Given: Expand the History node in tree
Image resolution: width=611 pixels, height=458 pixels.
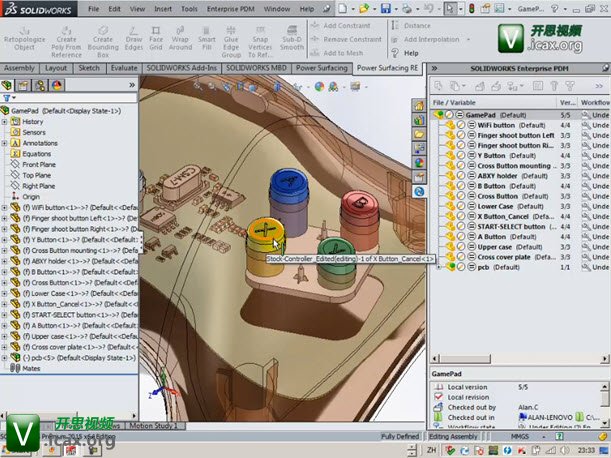Looking at the screenshot, I should [5, 122].
